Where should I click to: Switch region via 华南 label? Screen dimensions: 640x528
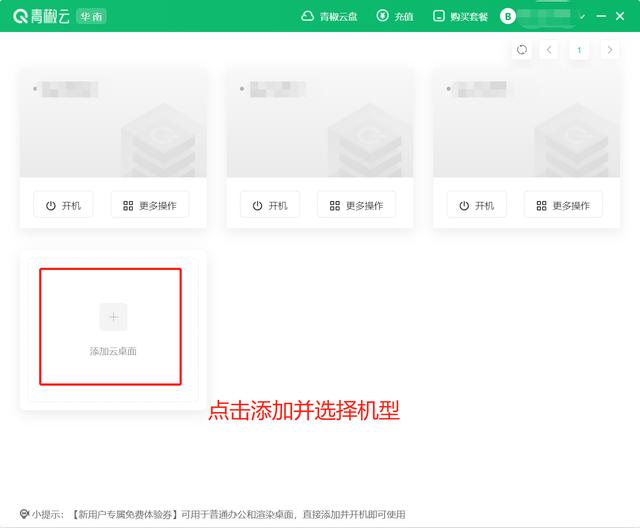(91, 16)
